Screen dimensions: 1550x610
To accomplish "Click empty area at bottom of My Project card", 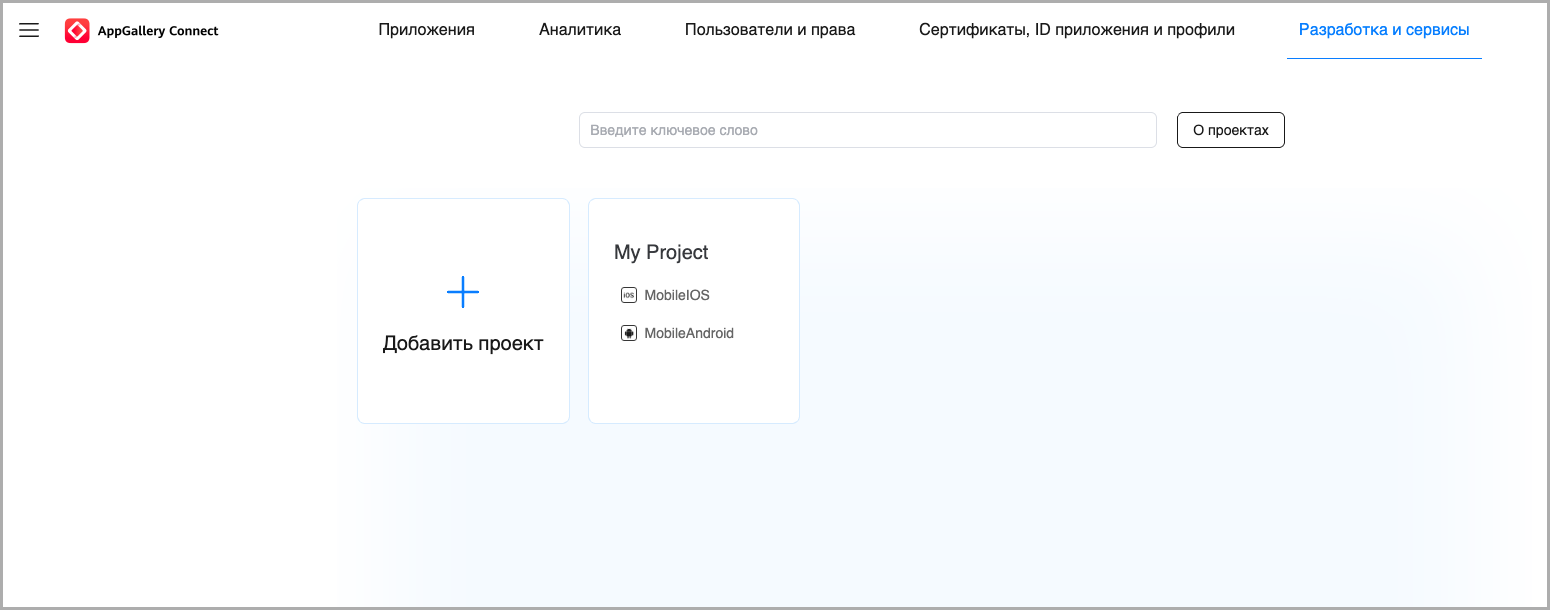I will click(x=694, y=390).
